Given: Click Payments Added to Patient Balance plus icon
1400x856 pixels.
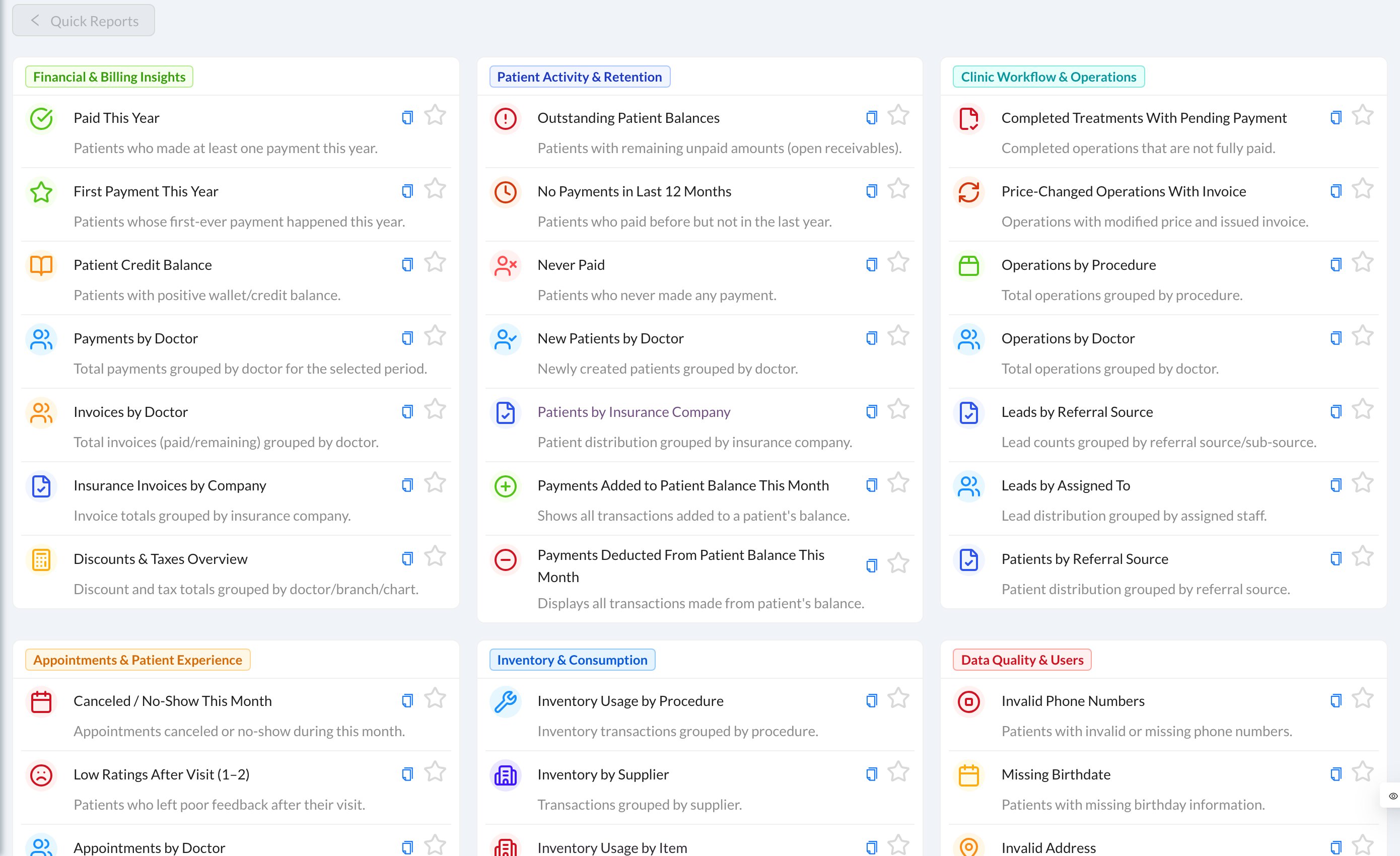Looking at the screenshot, I should 505,486.
